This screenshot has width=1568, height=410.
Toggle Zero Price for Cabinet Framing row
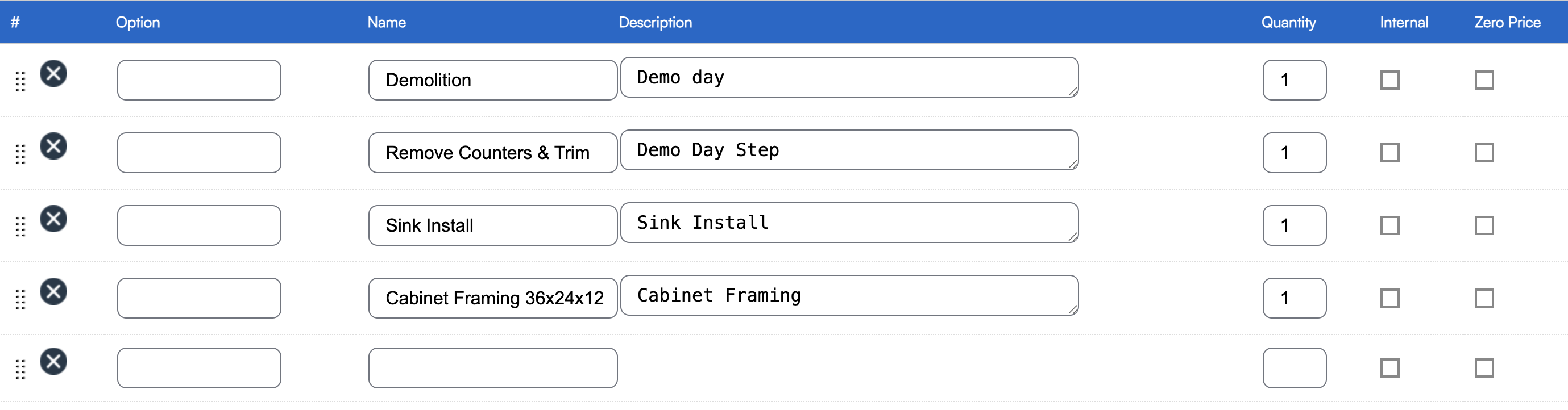point(1484,298)
